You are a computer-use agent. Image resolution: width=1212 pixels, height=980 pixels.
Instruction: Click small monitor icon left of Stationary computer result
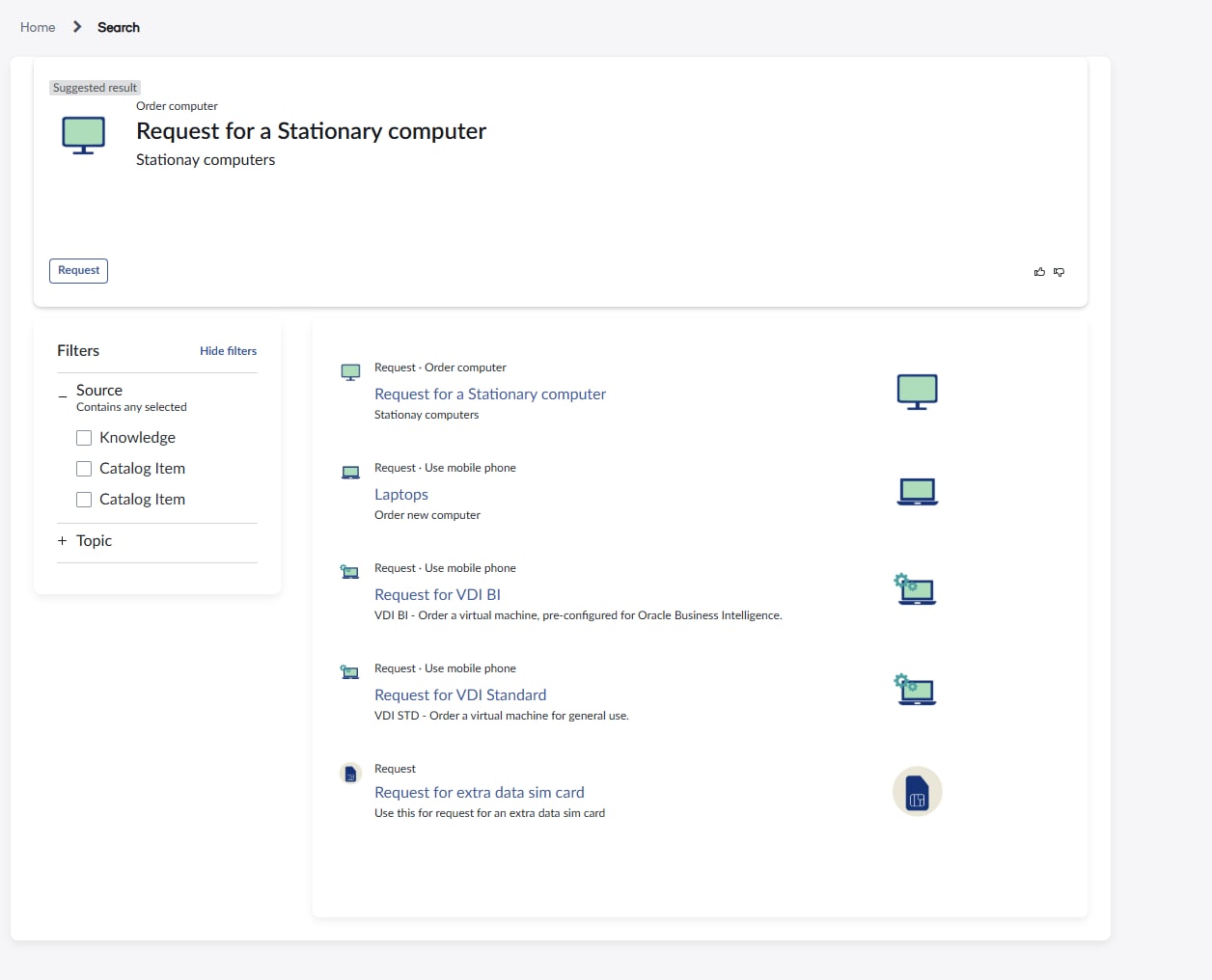pos(350,372)
